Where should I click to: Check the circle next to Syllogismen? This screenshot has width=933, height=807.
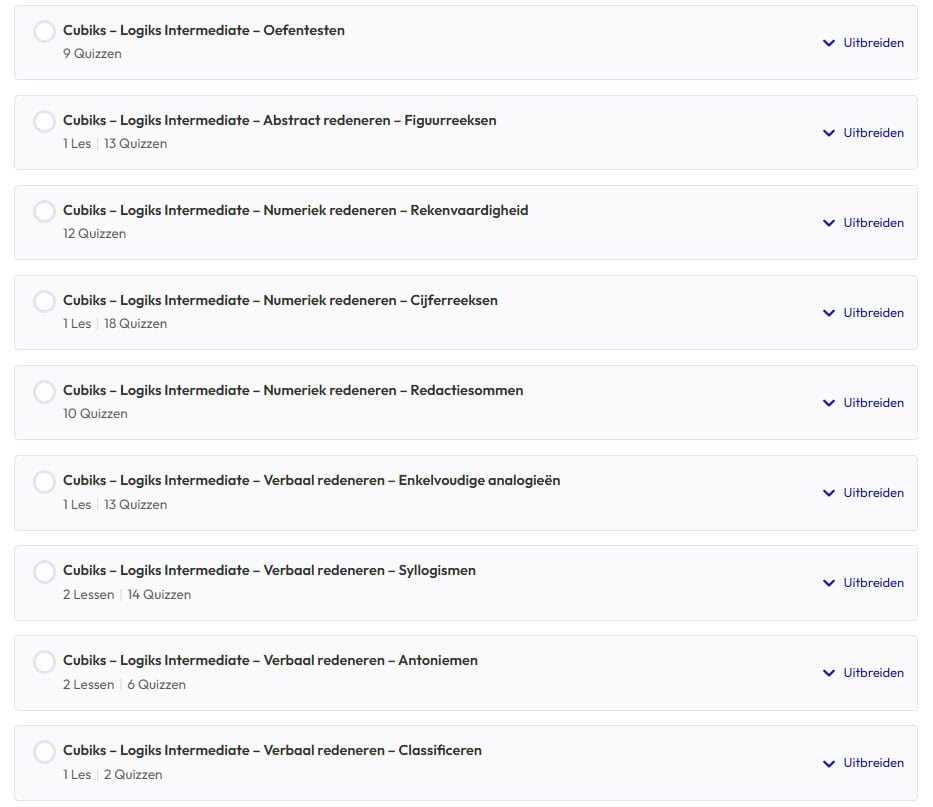pos(44,571)
